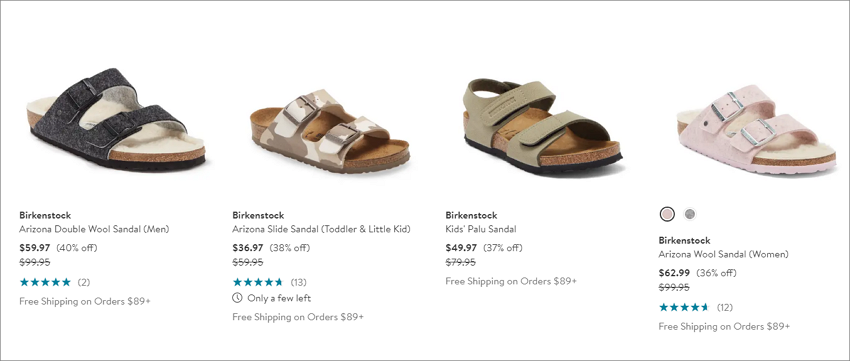Click Free Shipping text under Kids' Palu Sandal
The height and width of the screenshot is (361, 850).
pos(511,281)
